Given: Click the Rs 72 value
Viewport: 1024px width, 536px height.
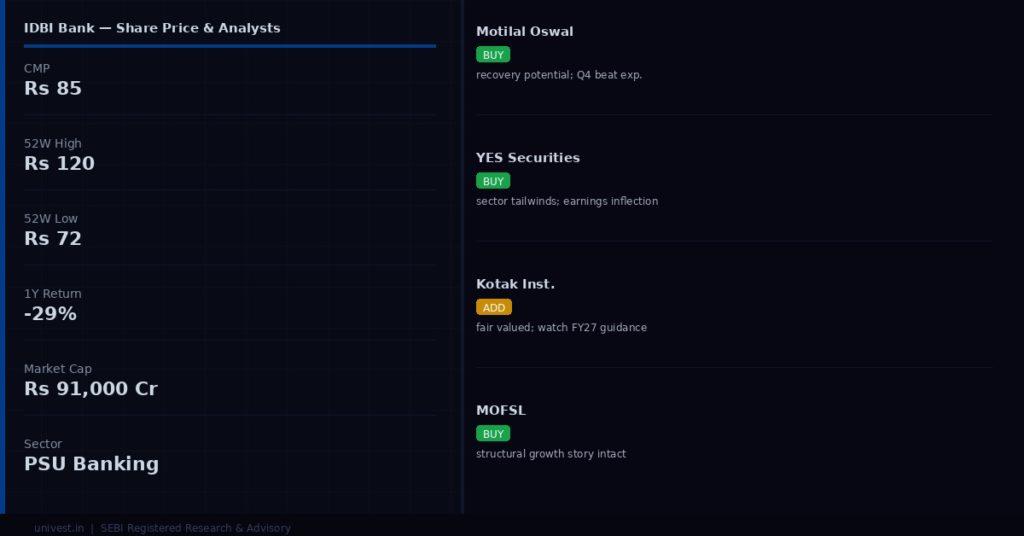Looking at the screenshot, I should [x=53, y=238].
